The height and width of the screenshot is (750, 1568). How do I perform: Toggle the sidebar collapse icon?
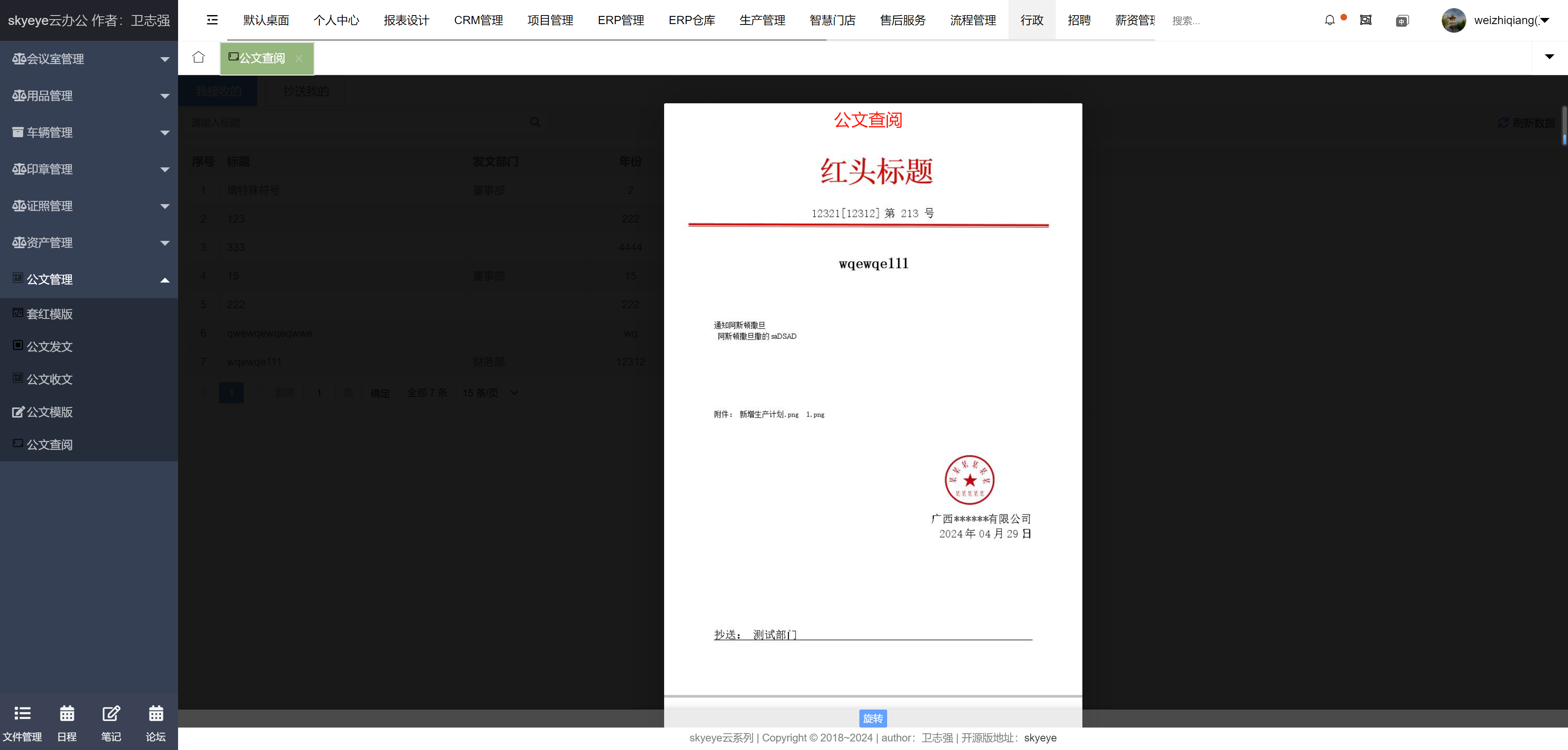tap(212, 20)
